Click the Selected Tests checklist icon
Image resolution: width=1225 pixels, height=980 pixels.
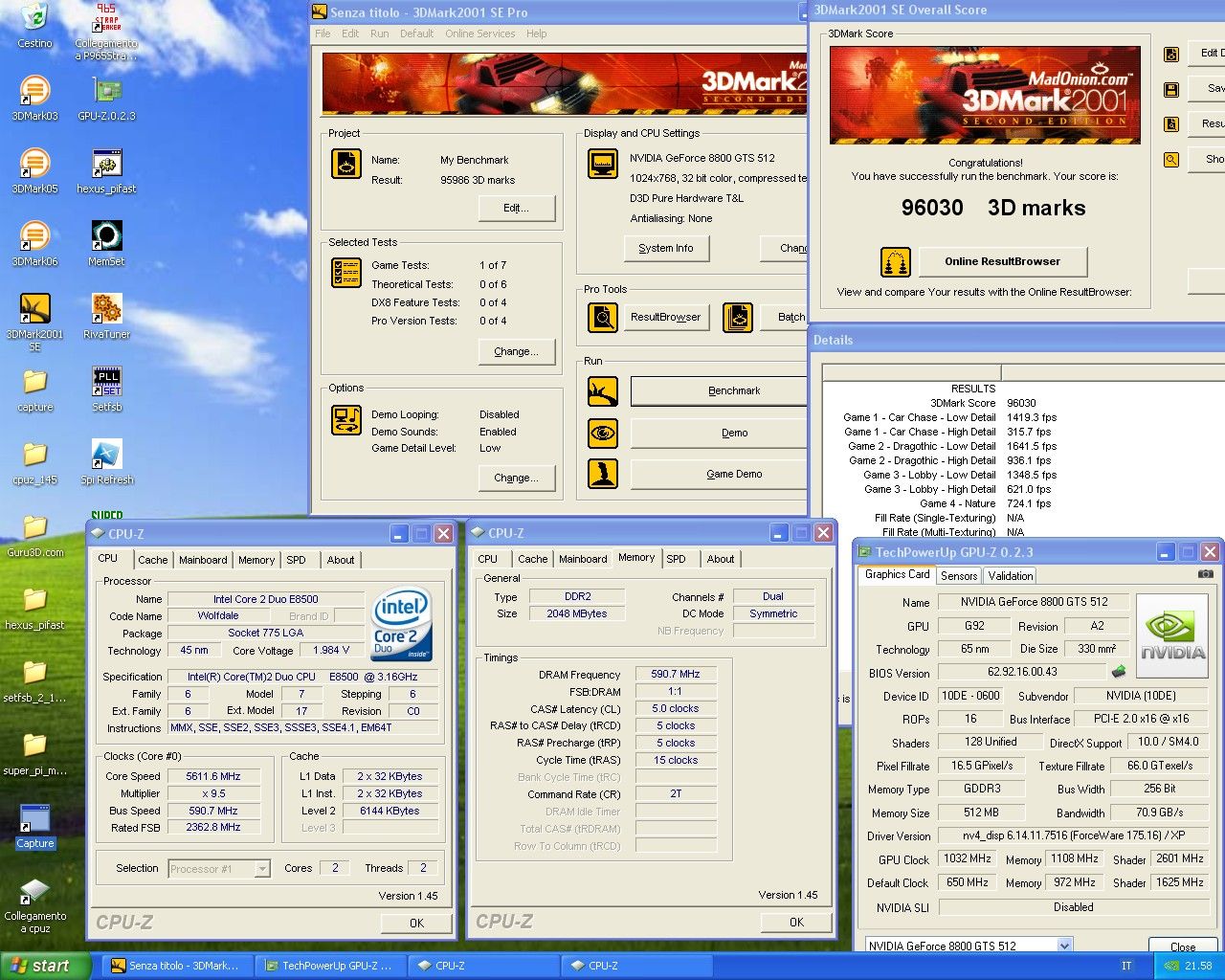(x=345, y=273)
